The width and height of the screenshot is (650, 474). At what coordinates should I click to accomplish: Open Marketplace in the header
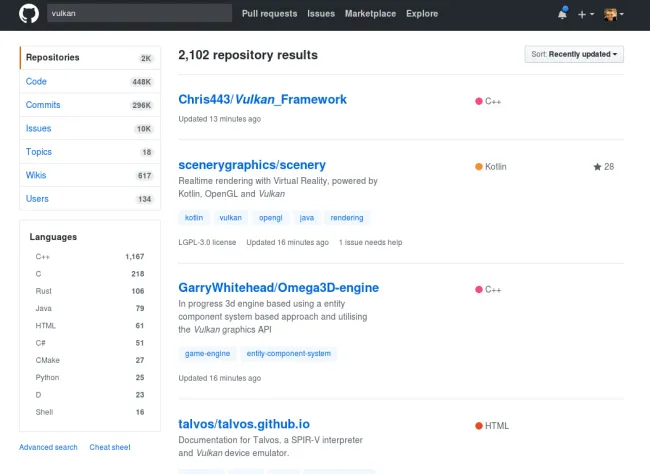[x=370, y=14]
